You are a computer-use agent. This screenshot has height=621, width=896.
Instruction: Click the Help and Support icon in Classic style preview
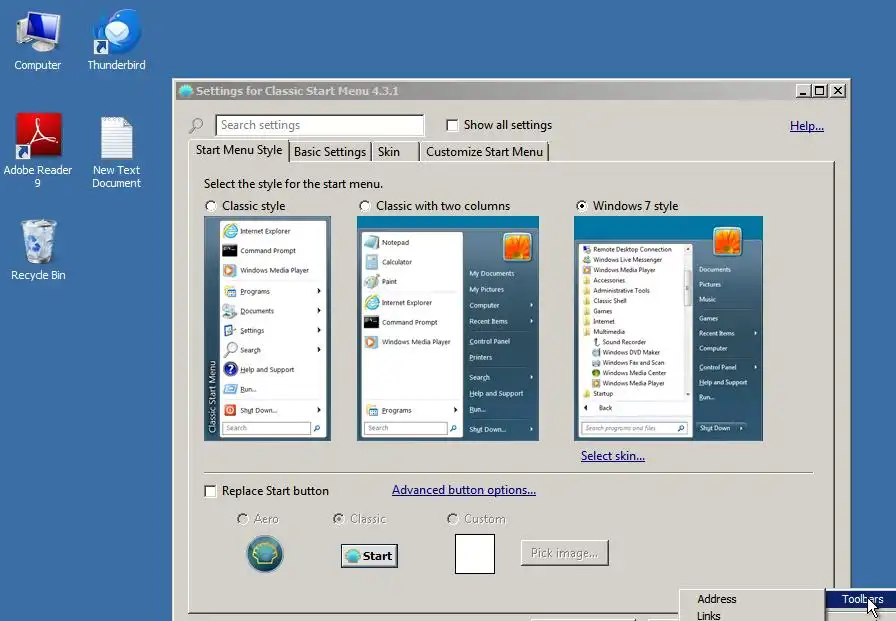coord(230,369)
